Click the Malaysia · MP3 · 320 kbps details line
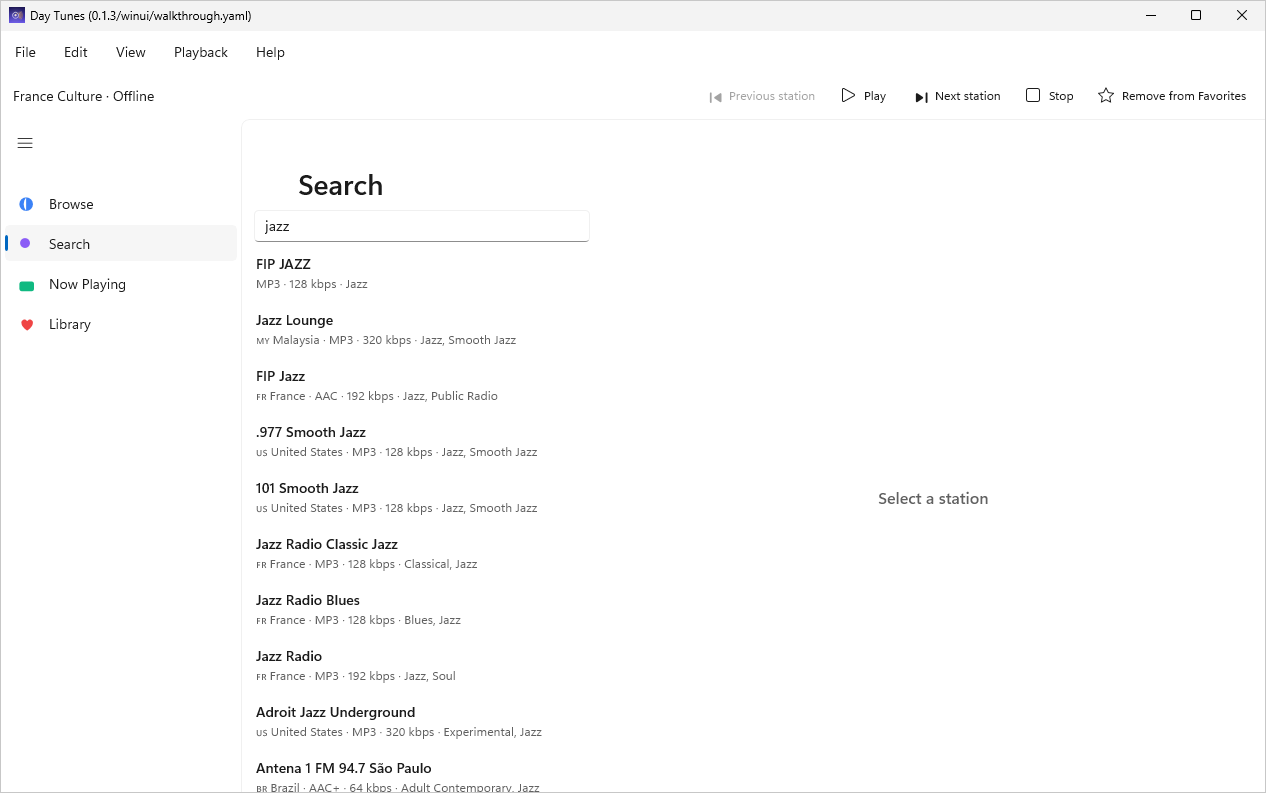 click(x=386, y=340)
